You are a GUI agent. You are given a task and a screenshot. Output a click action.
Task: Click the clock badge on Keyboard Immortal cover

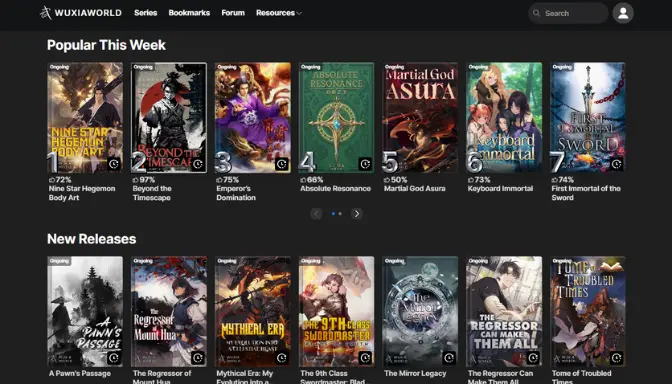pyautogui.click(x=533, y=164)
